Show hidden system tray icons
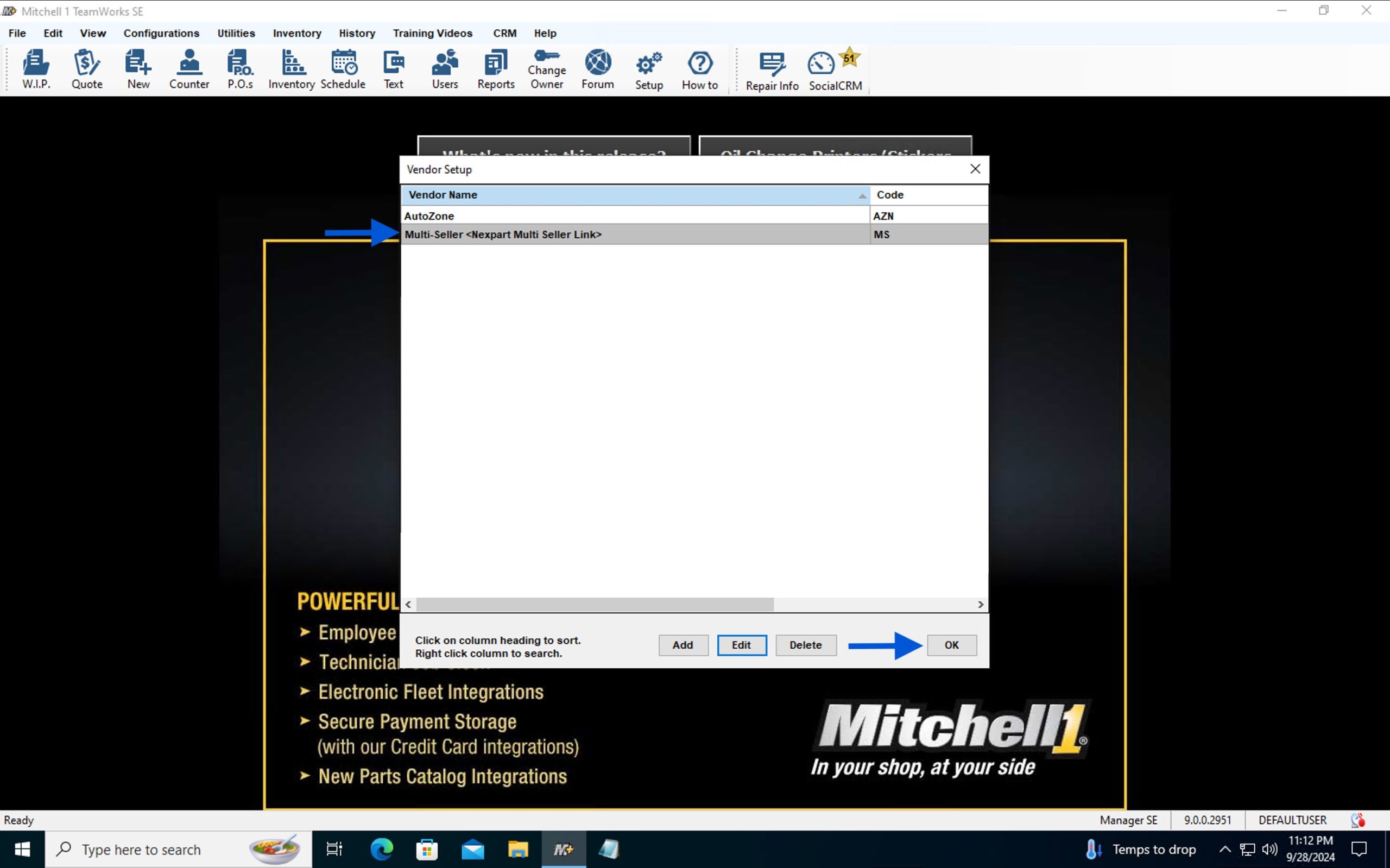The height and width of the screenshot is (868, 1390). [x=1224, y=849]
